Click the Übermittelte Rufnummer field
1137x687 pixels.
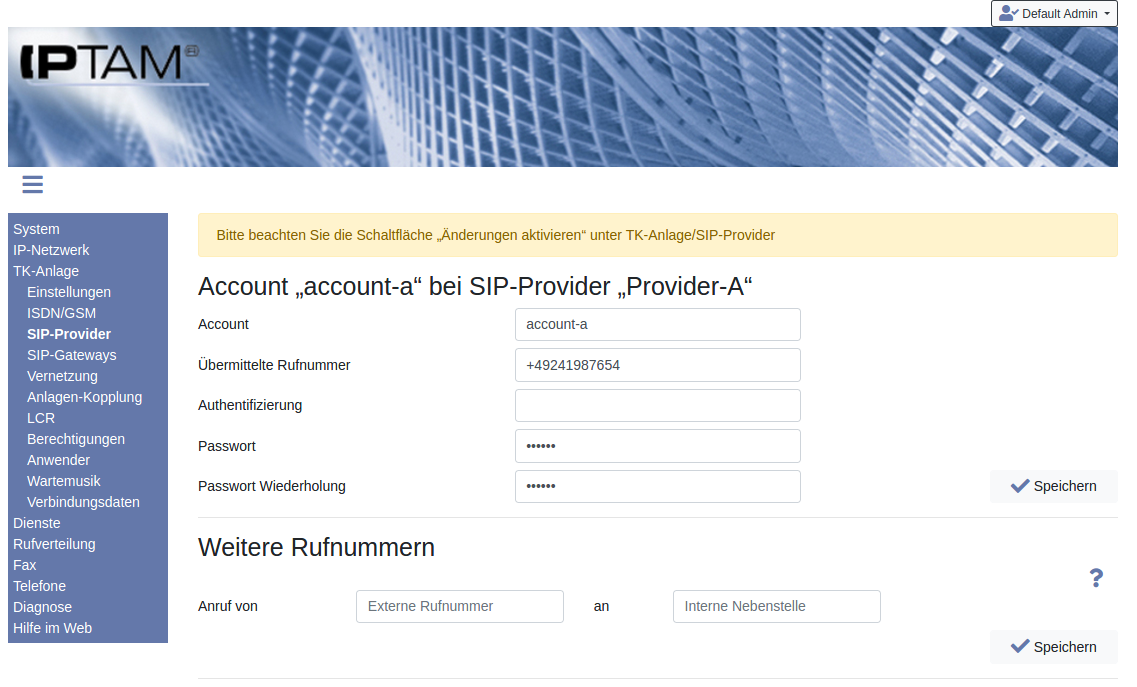[x=657, y=365]
